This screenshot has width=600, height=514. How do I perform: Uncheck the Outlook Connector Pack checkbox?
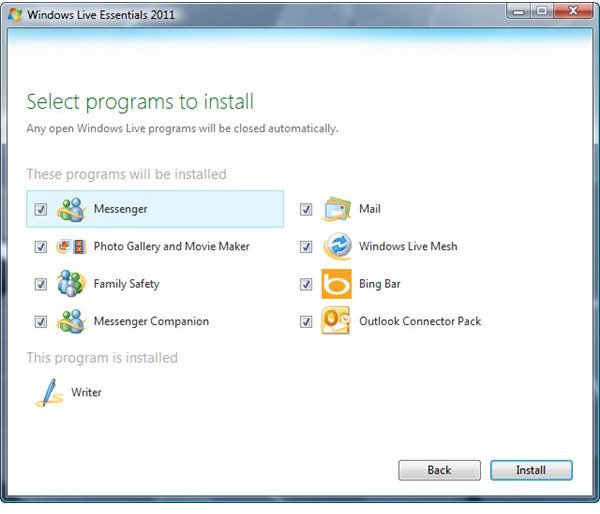tap(306, 321)
